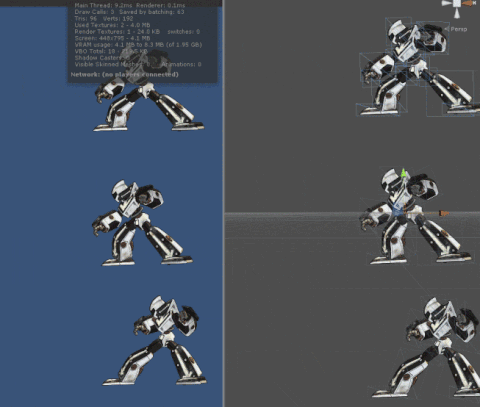Click the middle robot in Game view
Viewport: 480px width, 407px height.
tap(142, 223)
